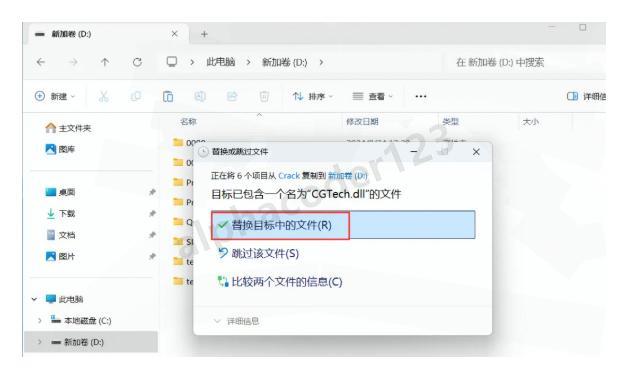Click 此电脑 in the address breadcrumb
Viewport: 629px width, 380px height.
click(x=221, y=62)
